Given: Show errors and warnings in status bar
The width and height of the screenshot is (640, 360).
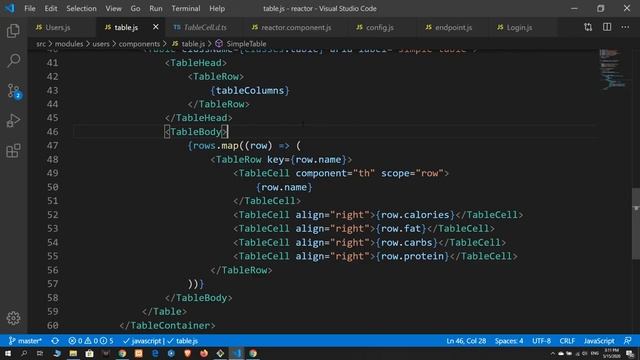Looking at the screenshot, I should [91, 341].
